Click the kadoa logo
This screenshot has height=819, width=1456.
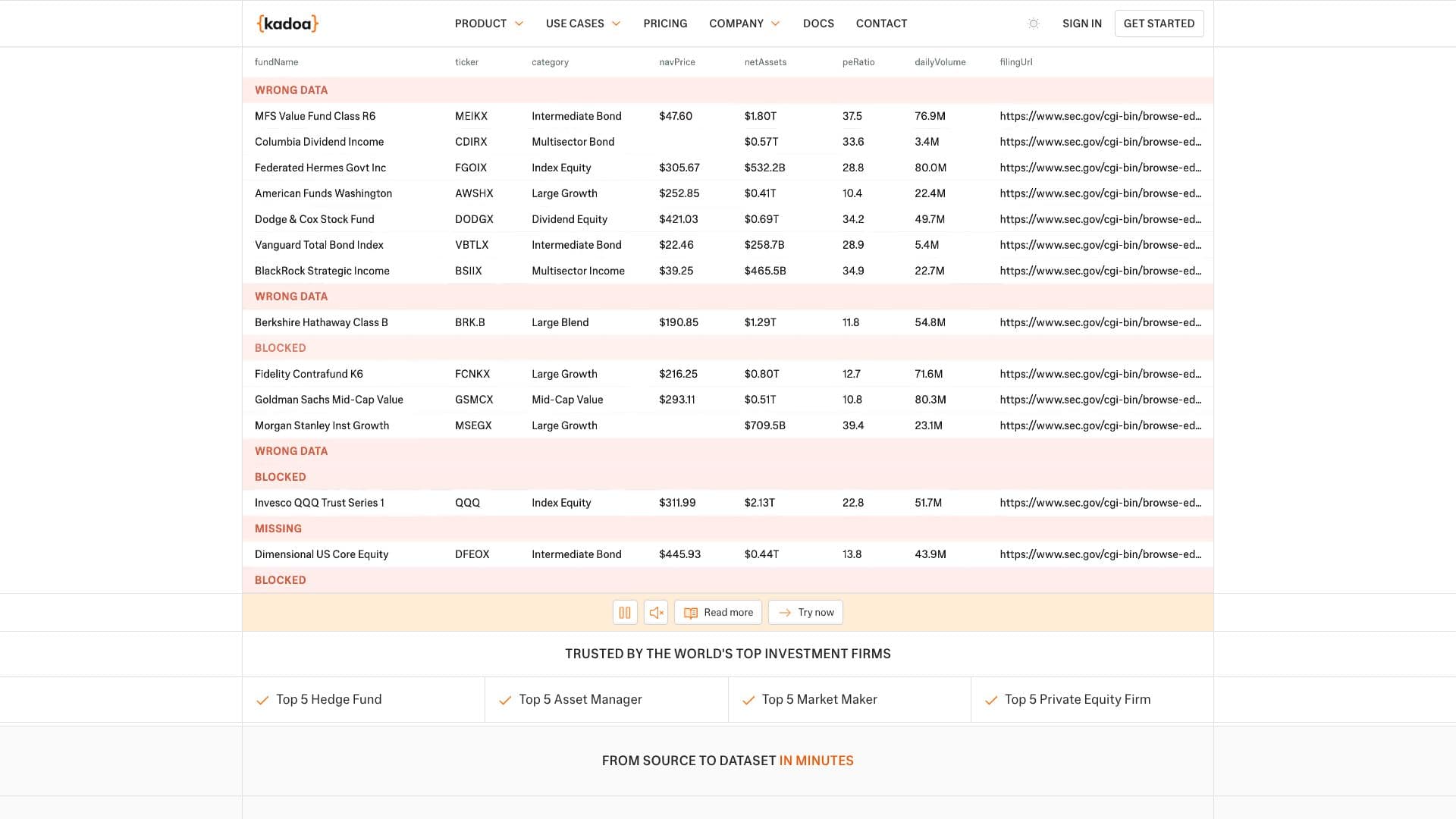click(287, 24)
